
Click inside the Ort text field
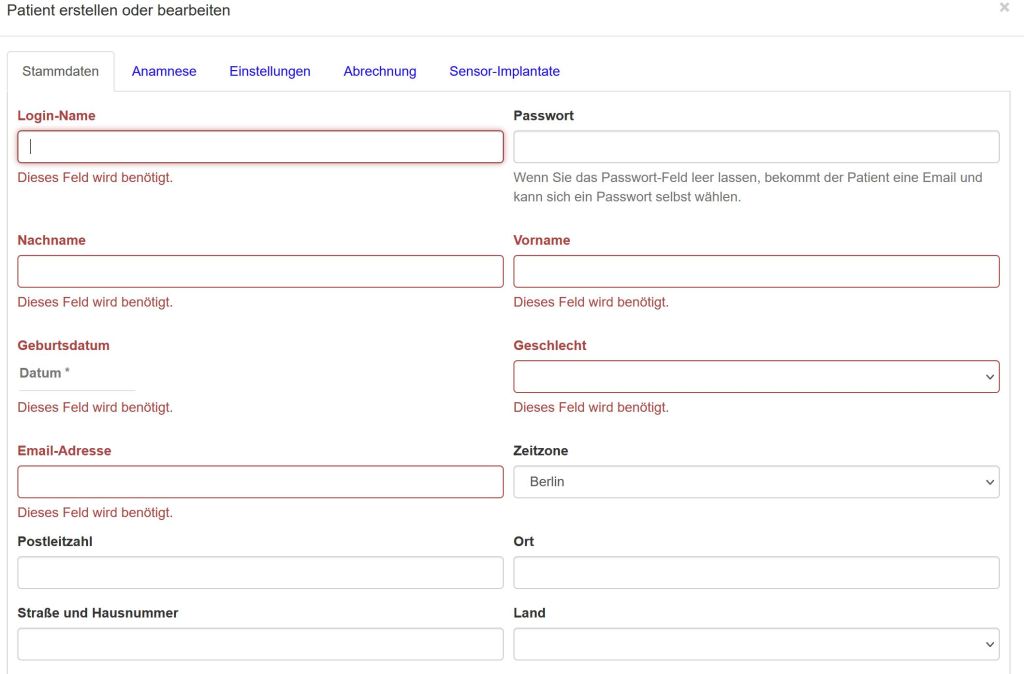[756, 573]
